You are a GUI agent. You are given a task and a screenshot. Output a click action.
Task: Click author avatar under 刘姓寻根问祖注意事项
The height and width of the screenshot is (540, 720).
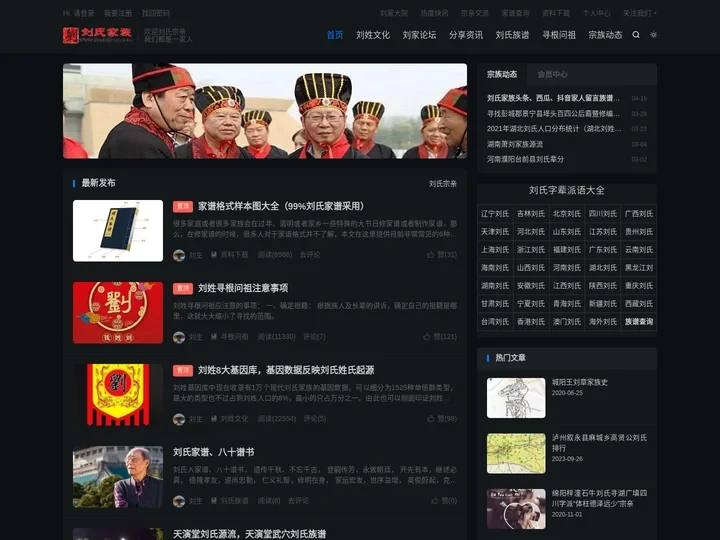pyautogui.click(x=179, y=337)
